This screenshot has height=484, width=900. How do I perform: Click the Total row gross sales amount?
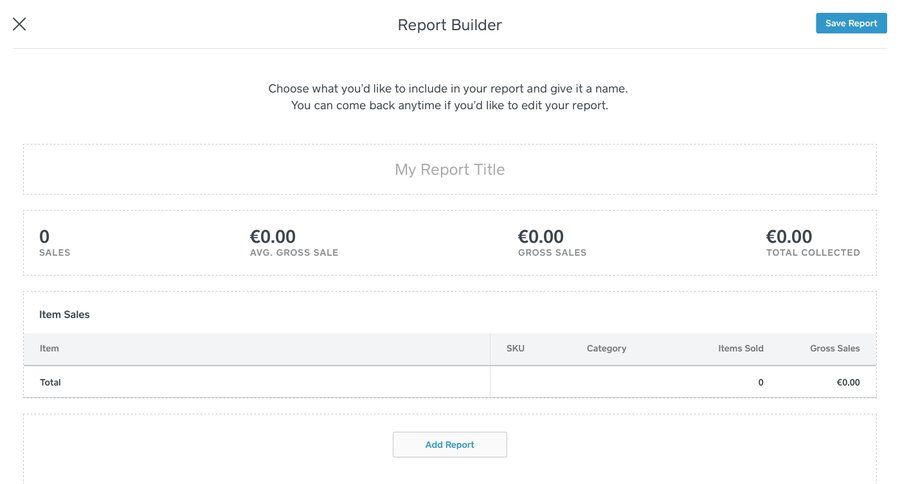click(847, 383)
